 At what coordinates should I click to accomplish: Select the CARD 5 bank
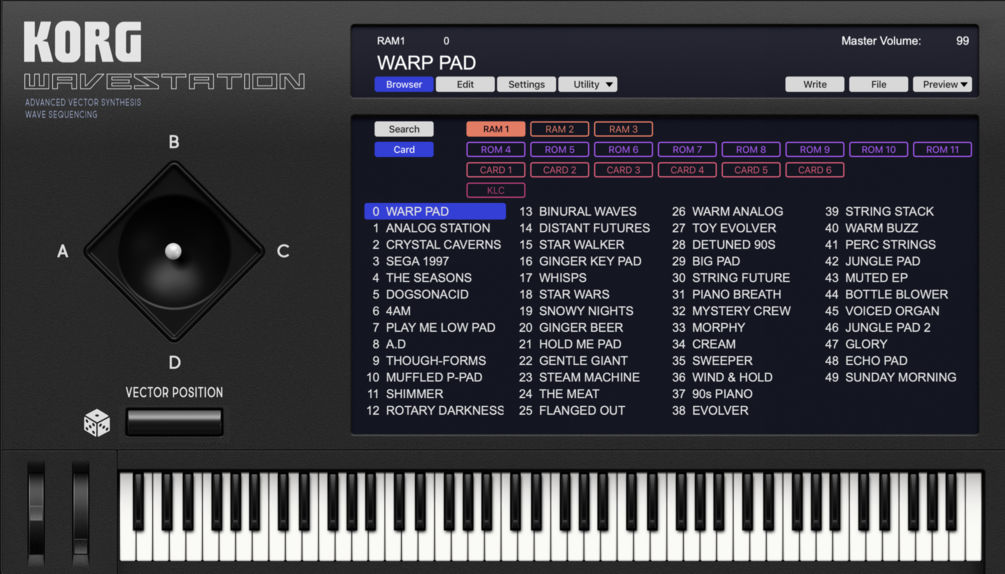751,170
